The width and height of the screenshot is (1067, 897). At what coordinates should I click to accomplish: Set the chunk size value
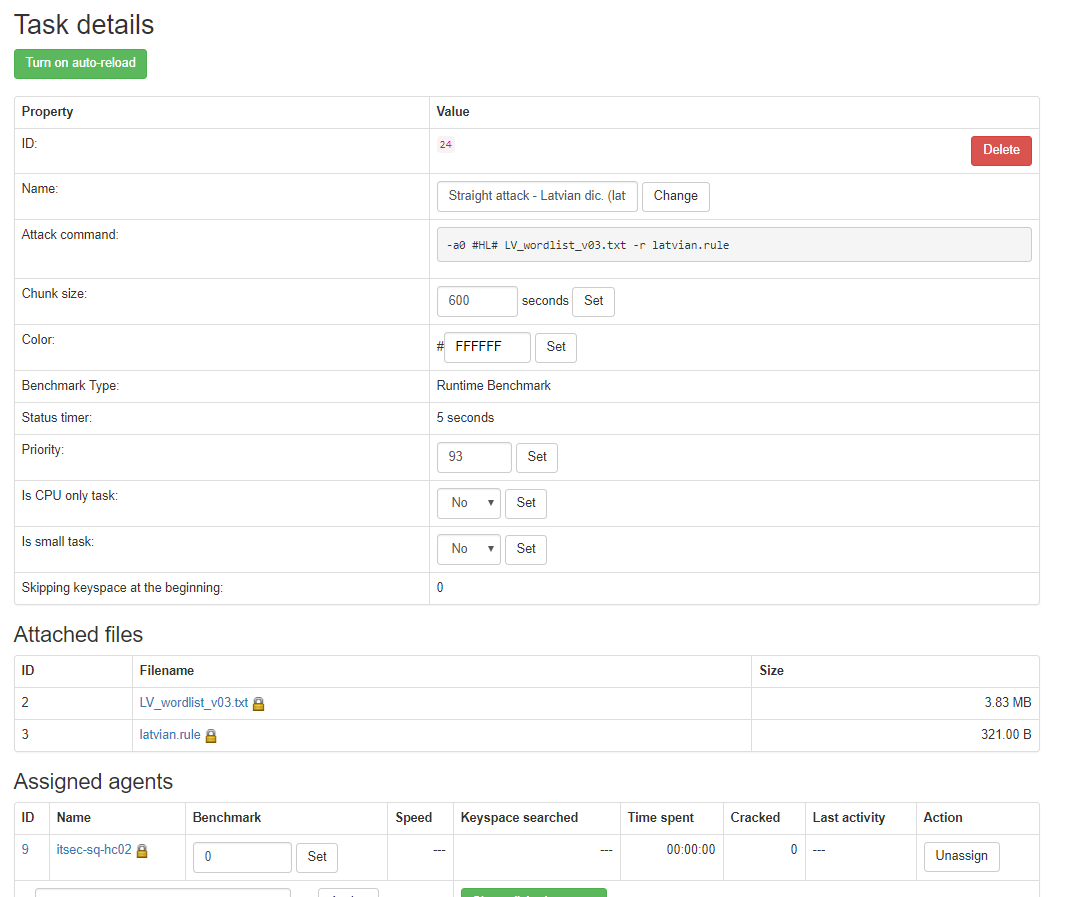[593, 301]
